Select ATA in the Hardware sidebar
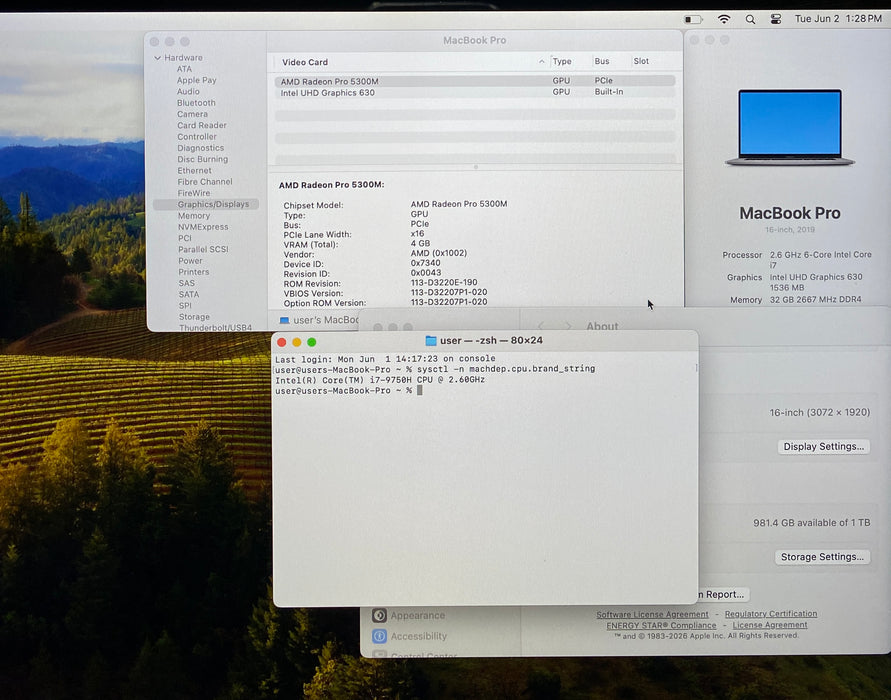Screen dimensions: 891x700 (x=184, y=69)
